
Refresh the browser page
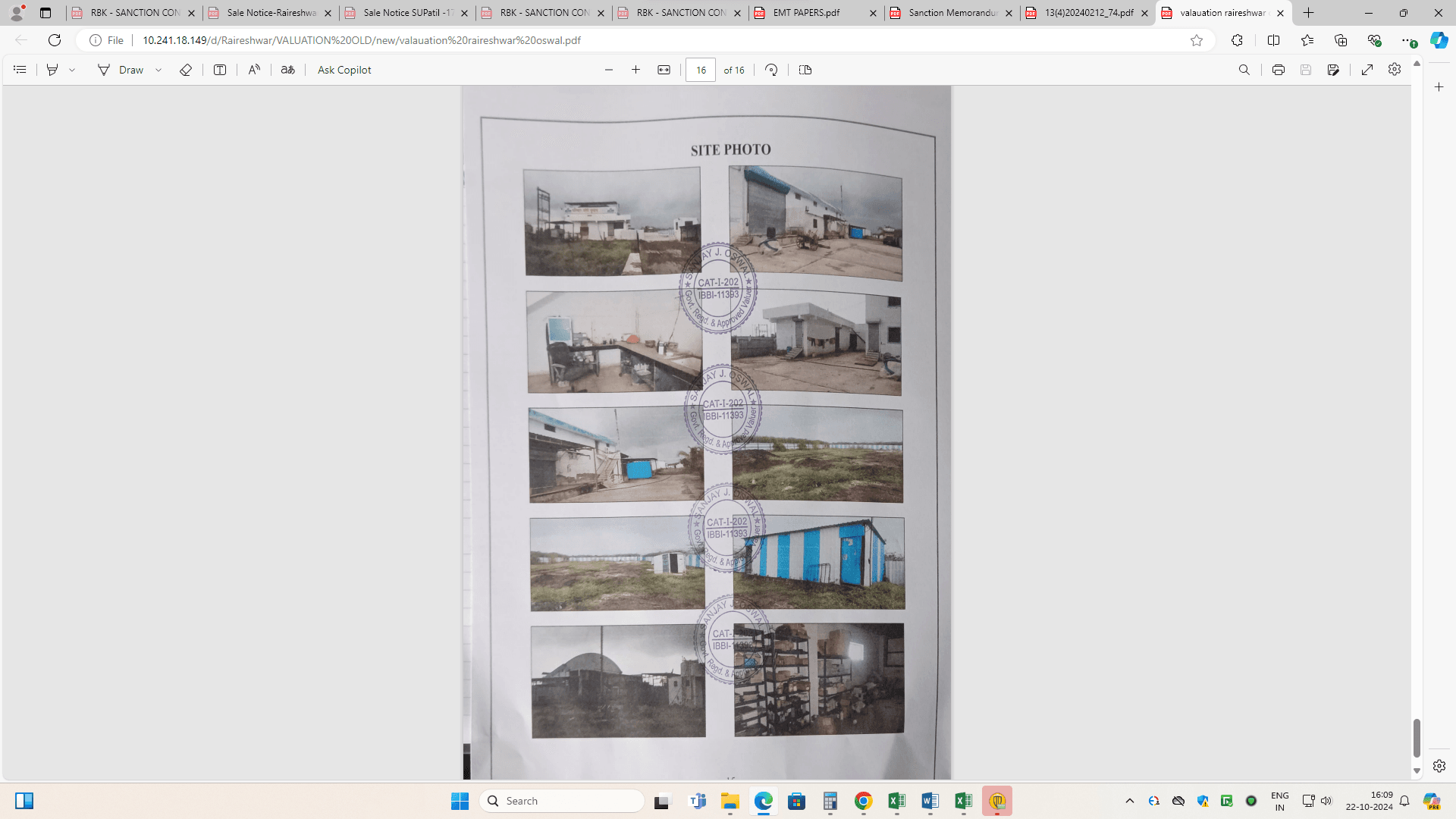[55, 40]
